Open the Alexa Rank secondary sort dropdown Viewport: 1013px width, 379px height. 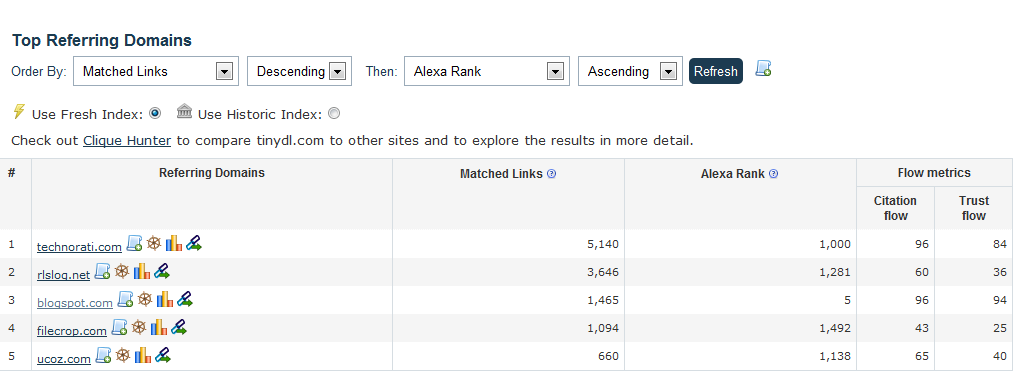[x=487, y=71]
